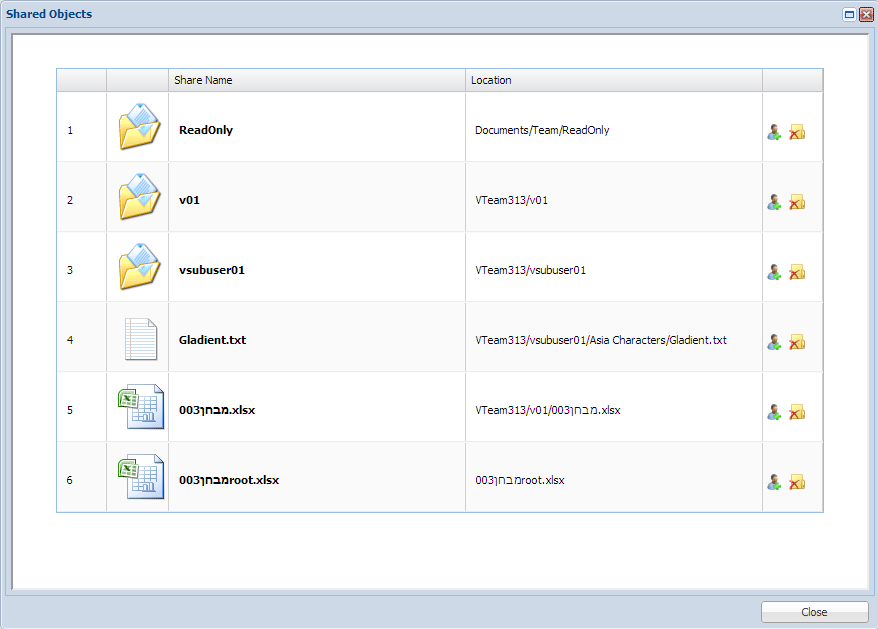Delete the Gladient.txt share with red-X icon

point(797,342)
